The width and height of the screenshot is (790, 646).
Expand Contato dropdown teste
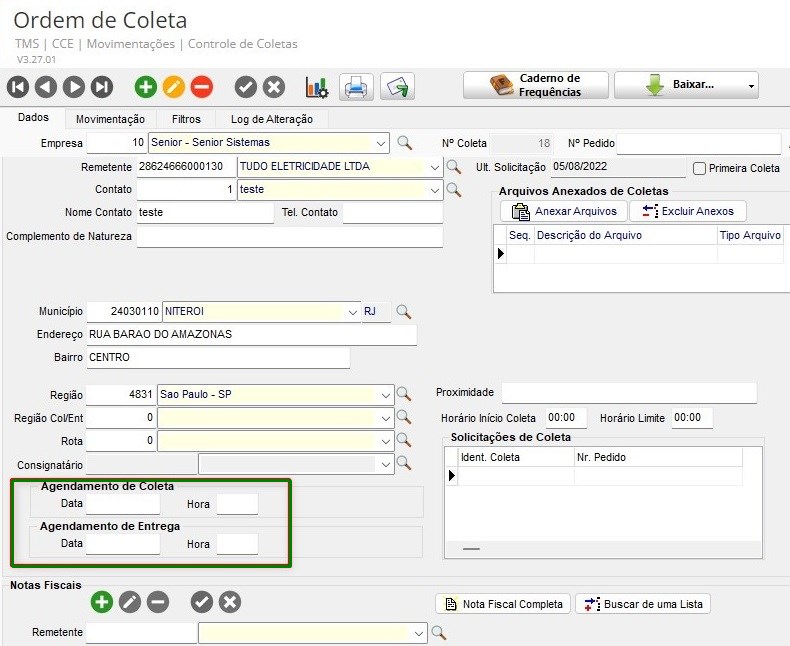coord(435,190)
